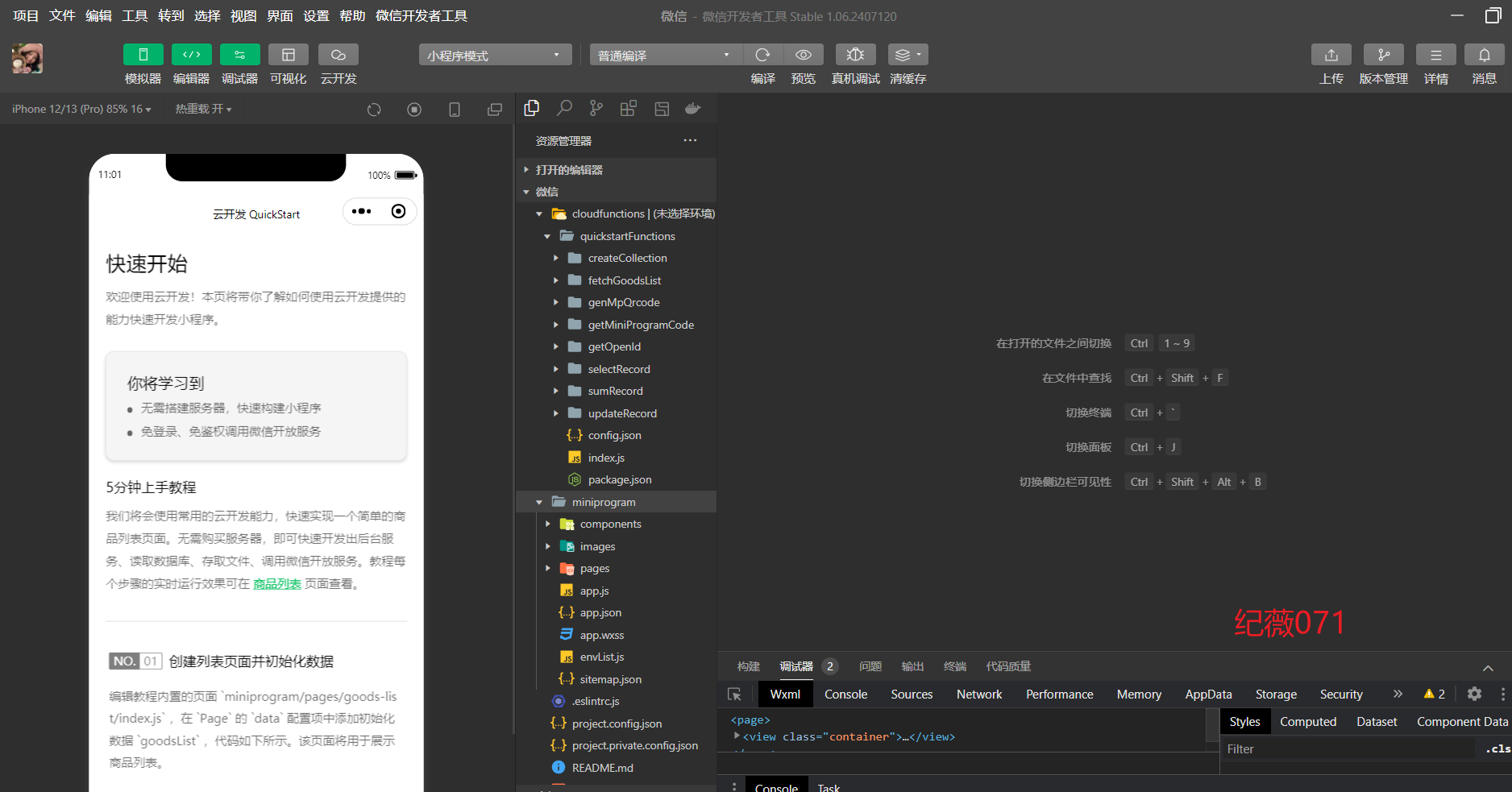The width and height of the screenshot is (1512, 792).
Task: Switch to the 终端 panel tab
Action: 954,666
